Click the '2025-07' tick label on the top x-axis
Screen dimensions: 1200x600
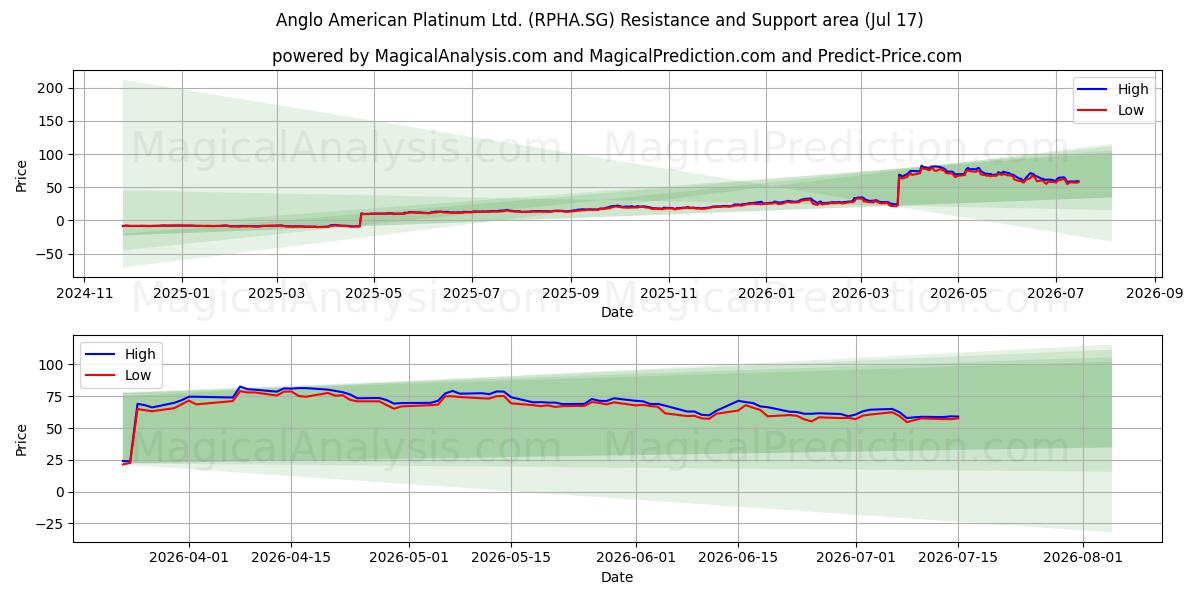point(472,296)
